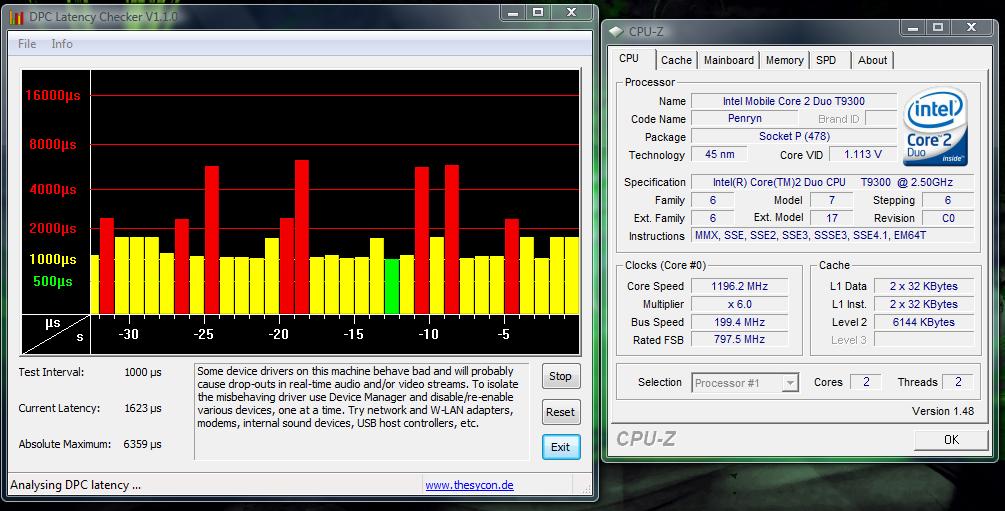
Task: Click the processor Name field 'Intel Mobile Core 2 Duo T9300'
Action: click(793, 101)
